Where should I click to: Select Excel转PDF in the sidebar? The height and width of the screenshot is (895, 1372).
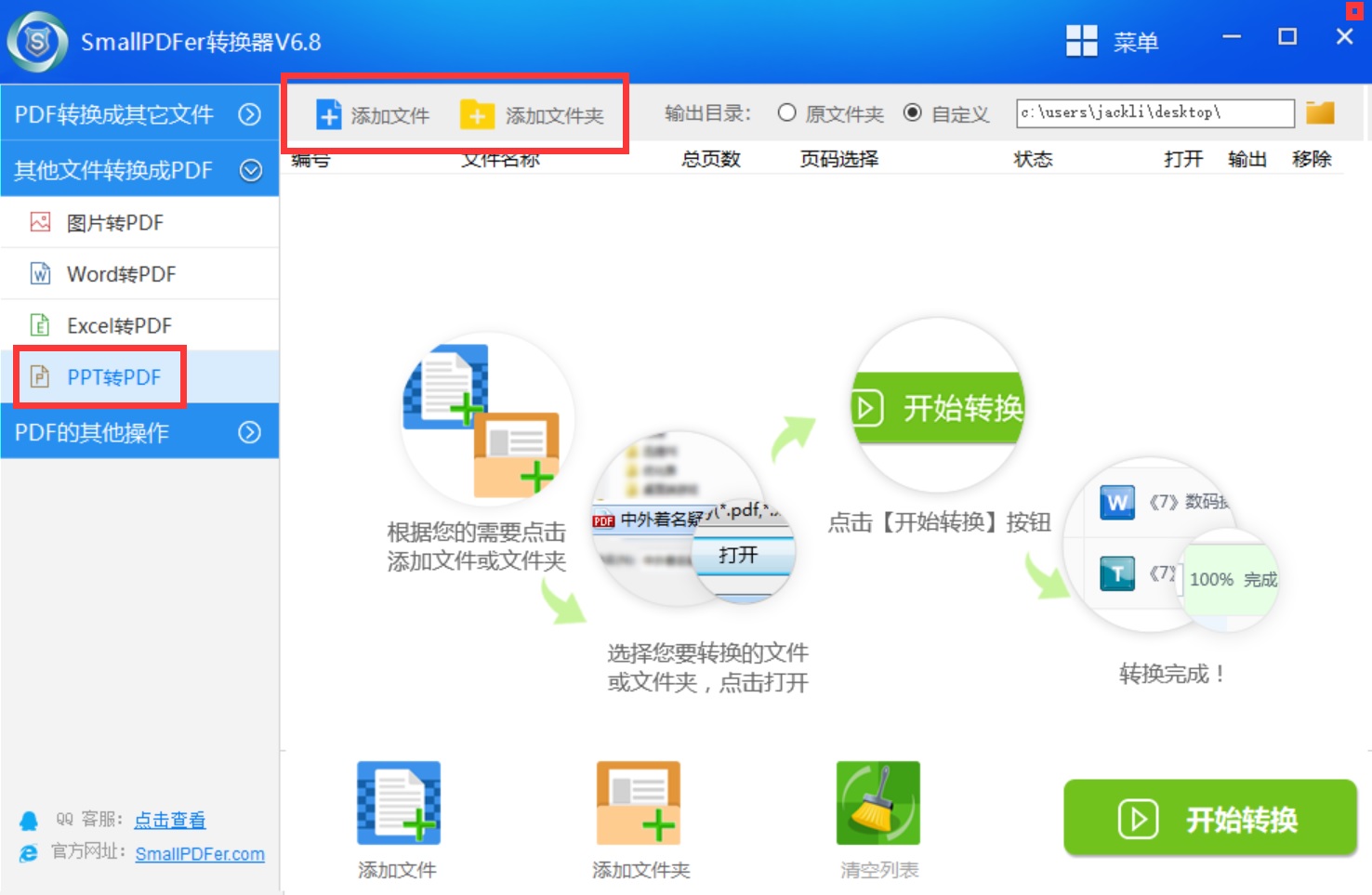pos(139,325)
